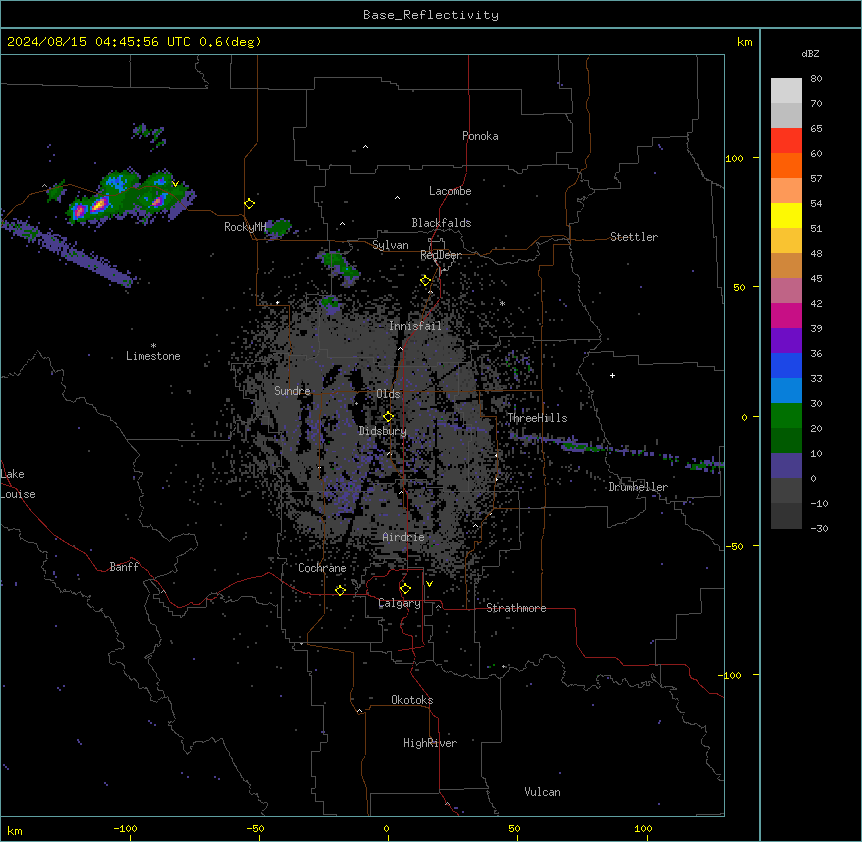Select the Drumheller city label
Image resolution: width=862 pixels, height=842 pixels.
pos(638,487)
